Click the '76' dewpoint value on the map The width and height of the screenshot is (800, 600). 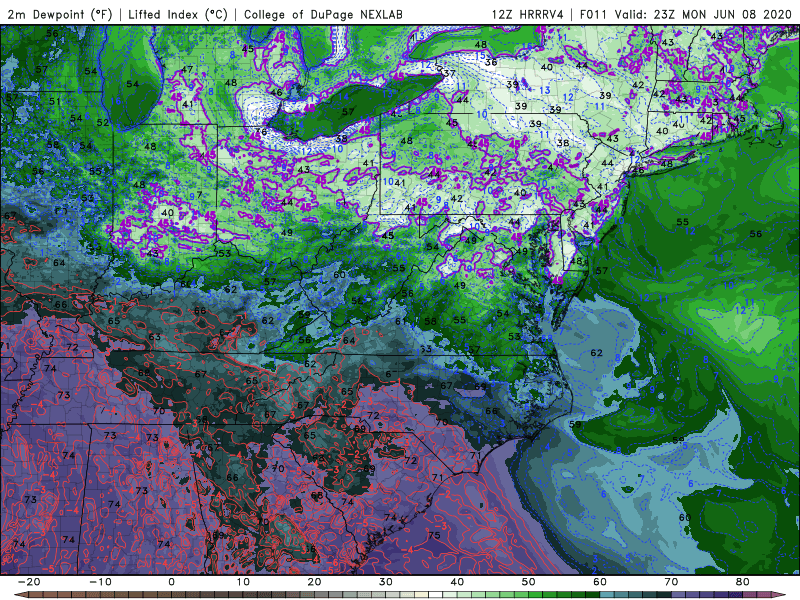261,132
